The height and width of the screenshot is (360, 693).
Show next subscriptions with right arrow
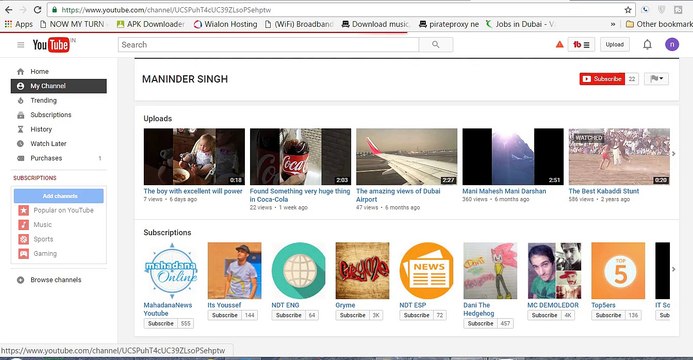pyautogui.click(x=674, y=269)
